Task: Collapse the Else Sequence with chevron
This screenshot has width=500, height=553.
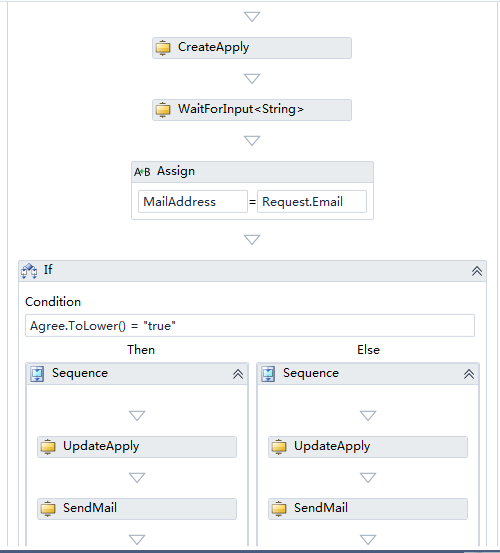Action: [x=469, y=374]
